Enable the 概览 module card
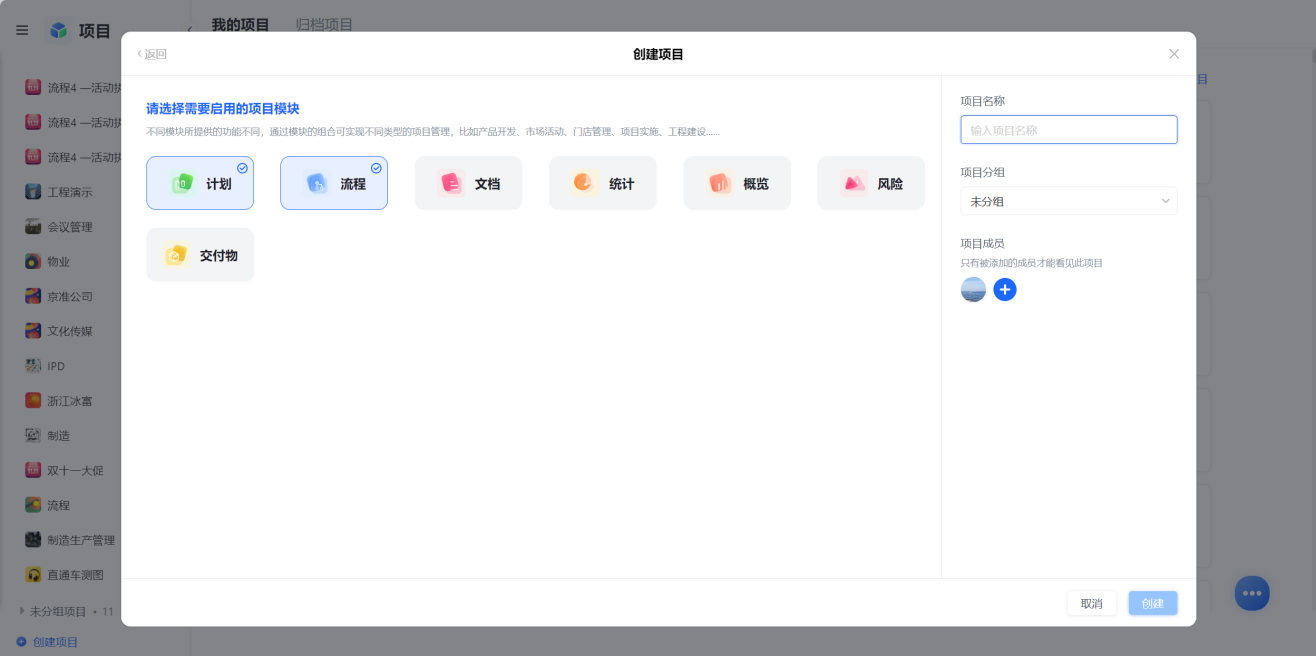This screenshot has width=1316, height=656. tap(737, 183)
